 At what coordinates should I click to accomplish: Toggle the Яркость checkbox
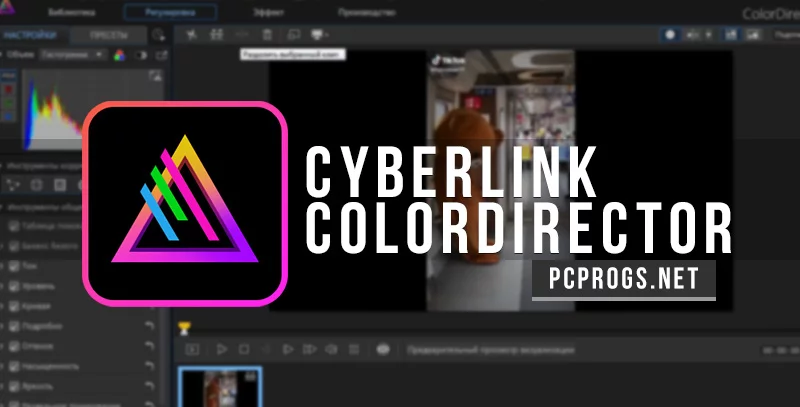pyautogui.click(x=14, y=386)
